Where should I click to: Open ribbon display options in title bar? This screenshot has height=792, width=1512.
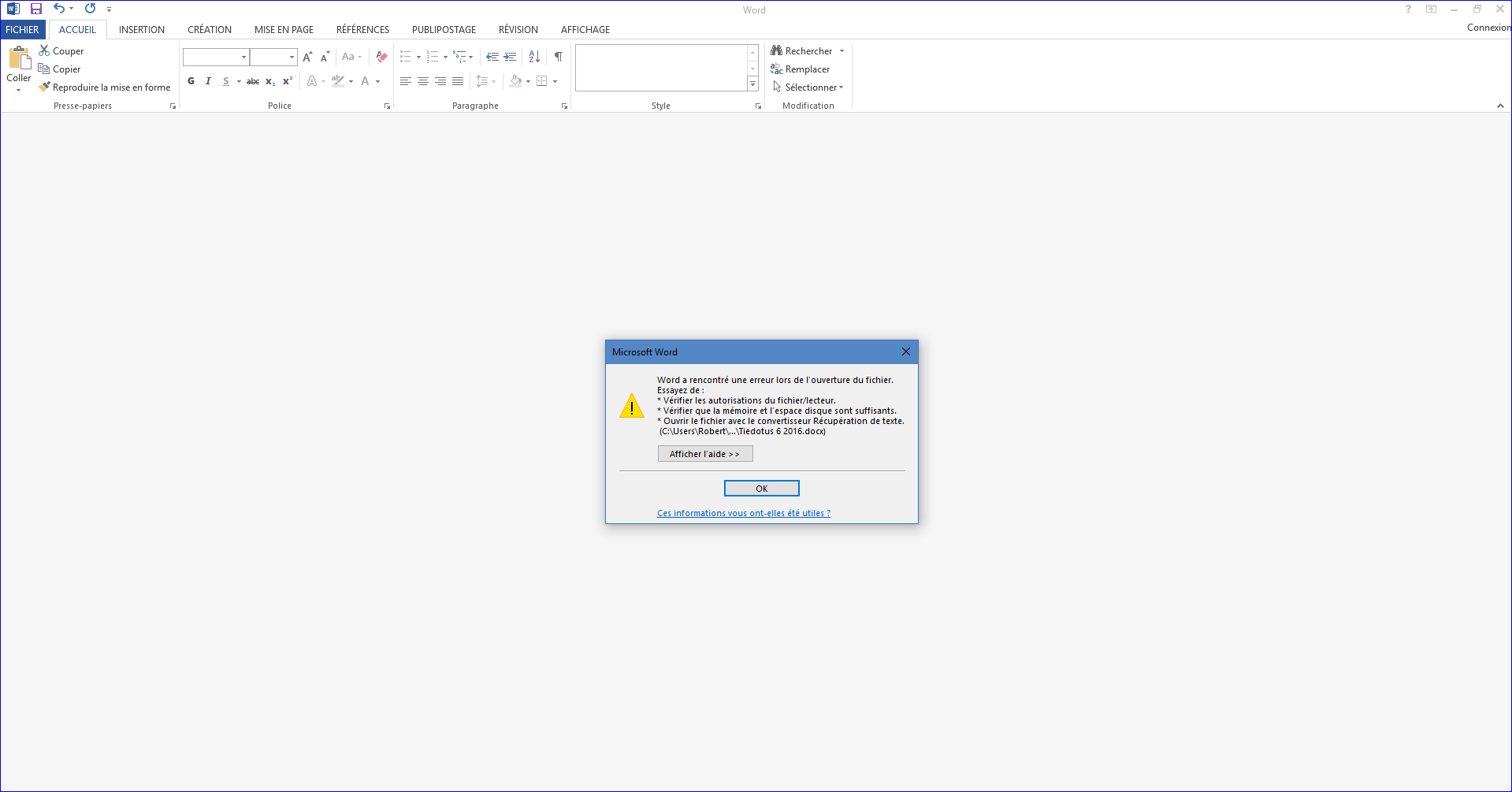1432,9
